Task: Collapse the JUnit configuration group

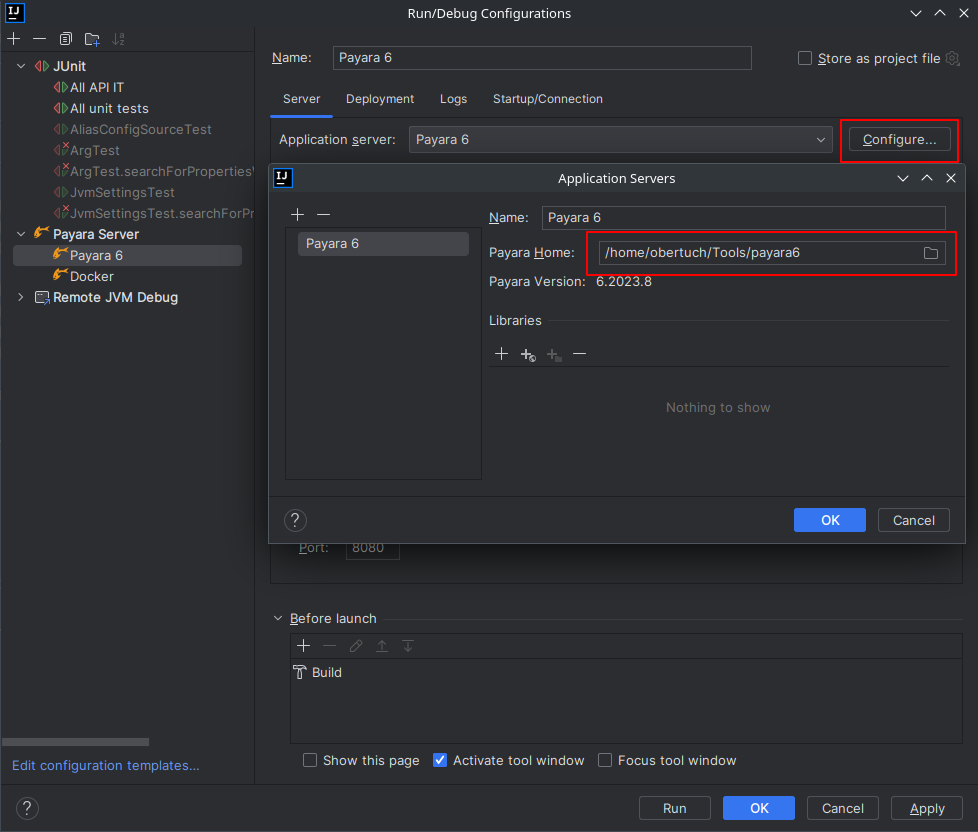Action: click(21, 65)
